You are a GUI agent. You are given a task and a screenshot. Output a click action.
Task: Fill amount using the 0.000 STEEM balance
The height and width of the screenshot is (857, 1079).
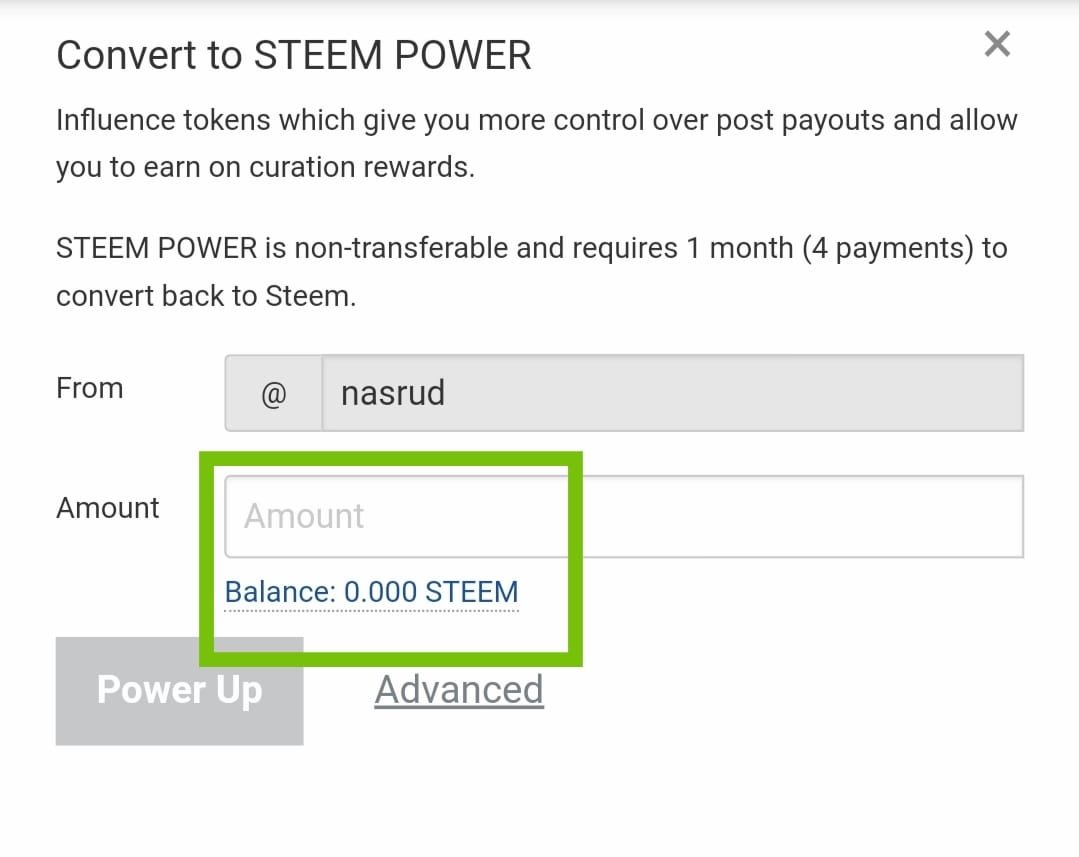point(372,592)
